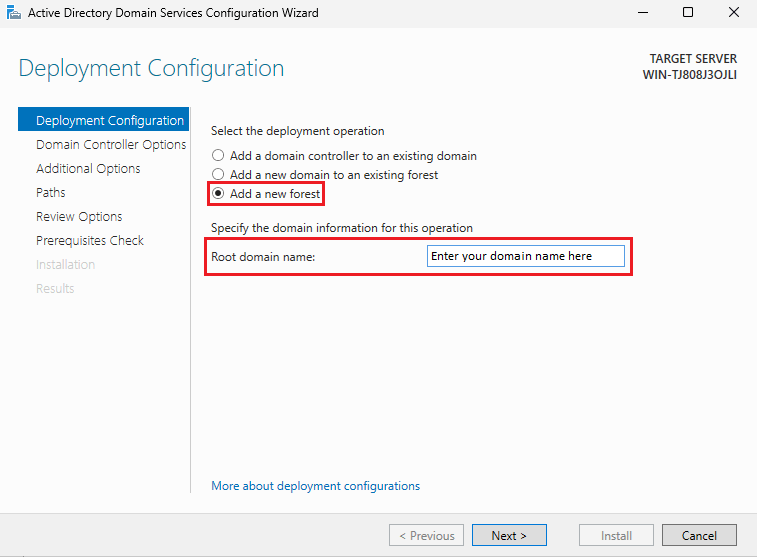Click the Root domain name text field
The width and height of the screenshot is (757, 557).
(526, 256)
